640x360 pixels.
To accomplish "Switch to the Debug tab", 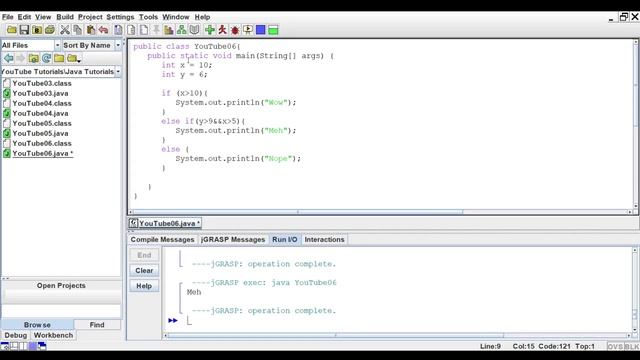I will click(x=16, y=335).
